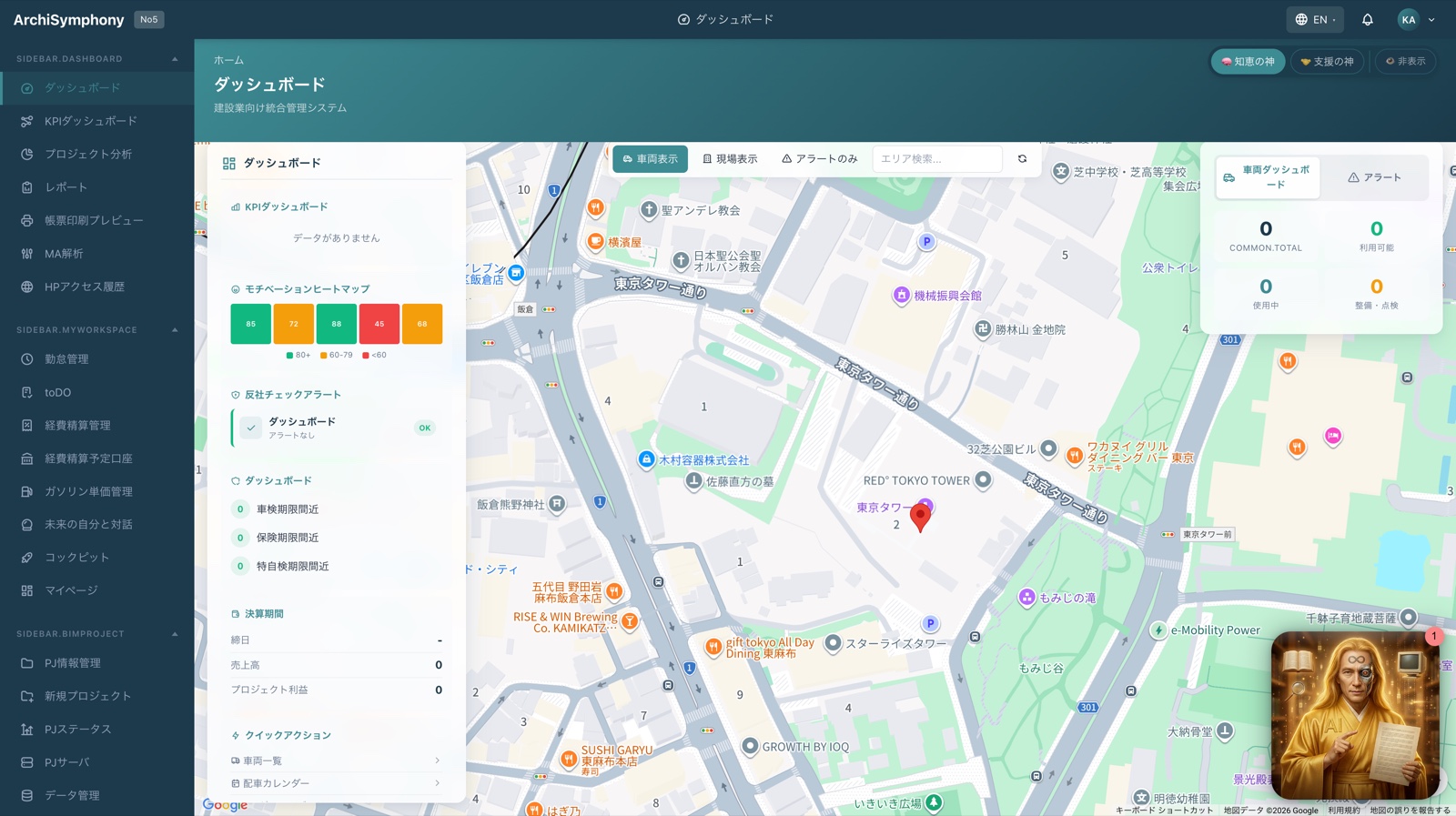The image size is (1456, 816).
Task: Open プロジェクト分析 in sidebar
Action: point(96,154)
